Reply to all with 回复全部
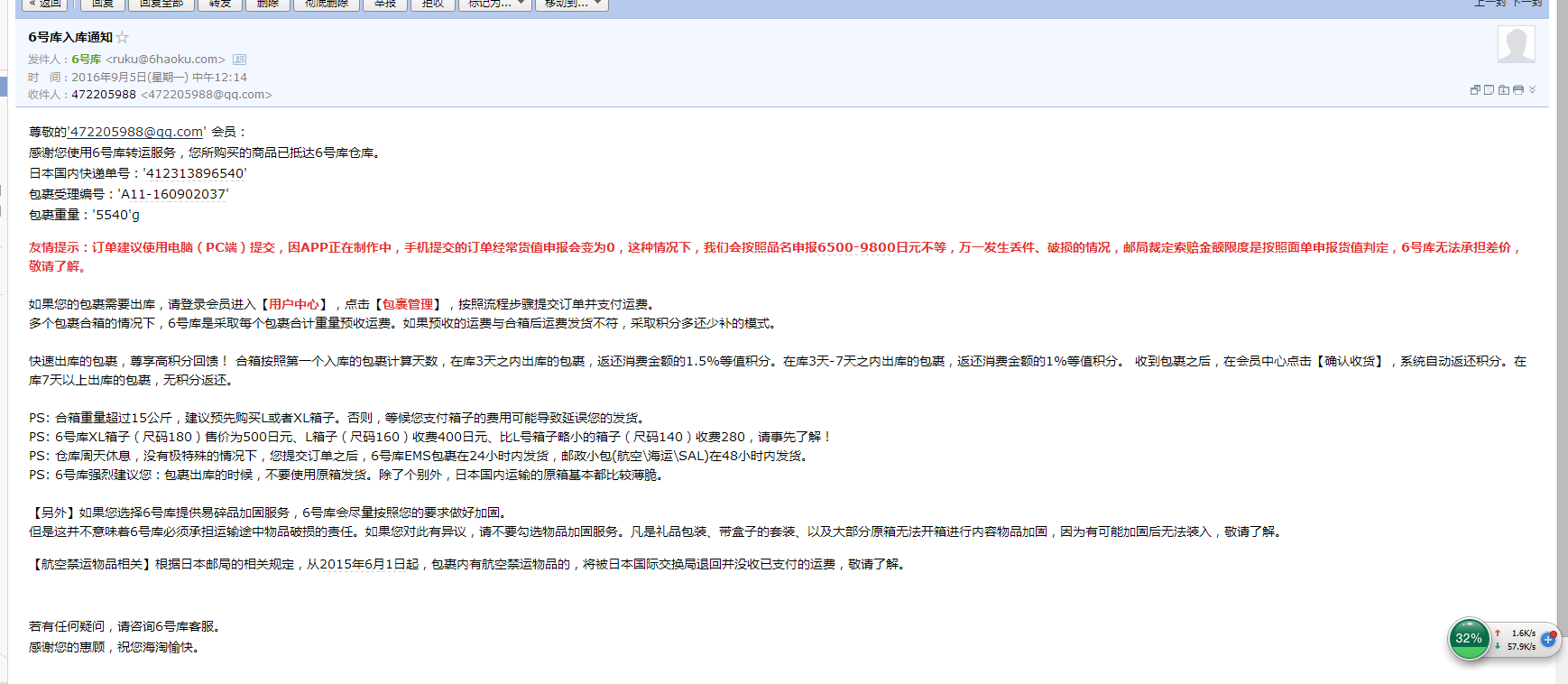Viewport: 1568px width, 684px height. tap(161, 4)
